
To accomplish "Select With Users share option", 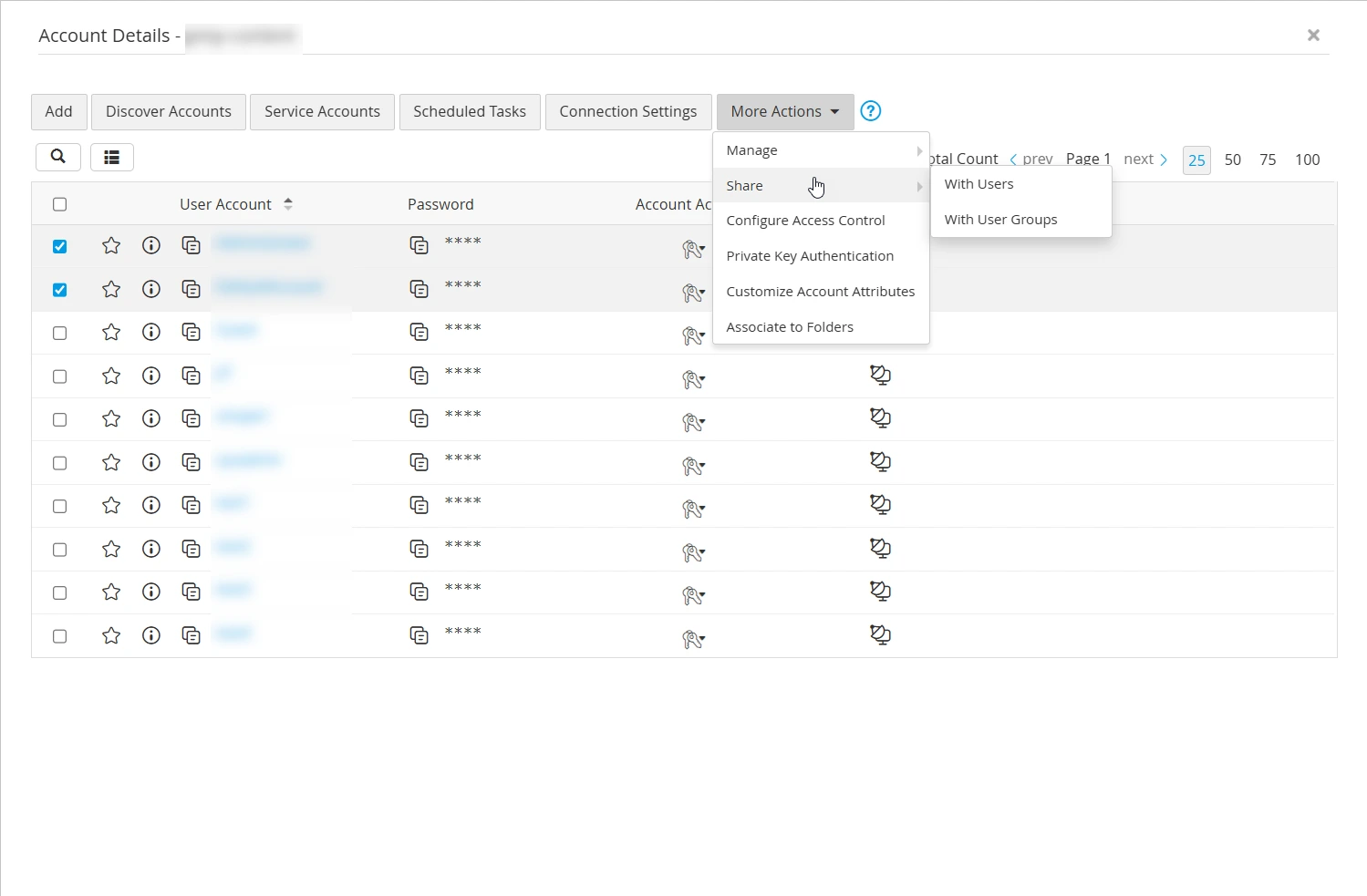I will click(x=979, y=184).
